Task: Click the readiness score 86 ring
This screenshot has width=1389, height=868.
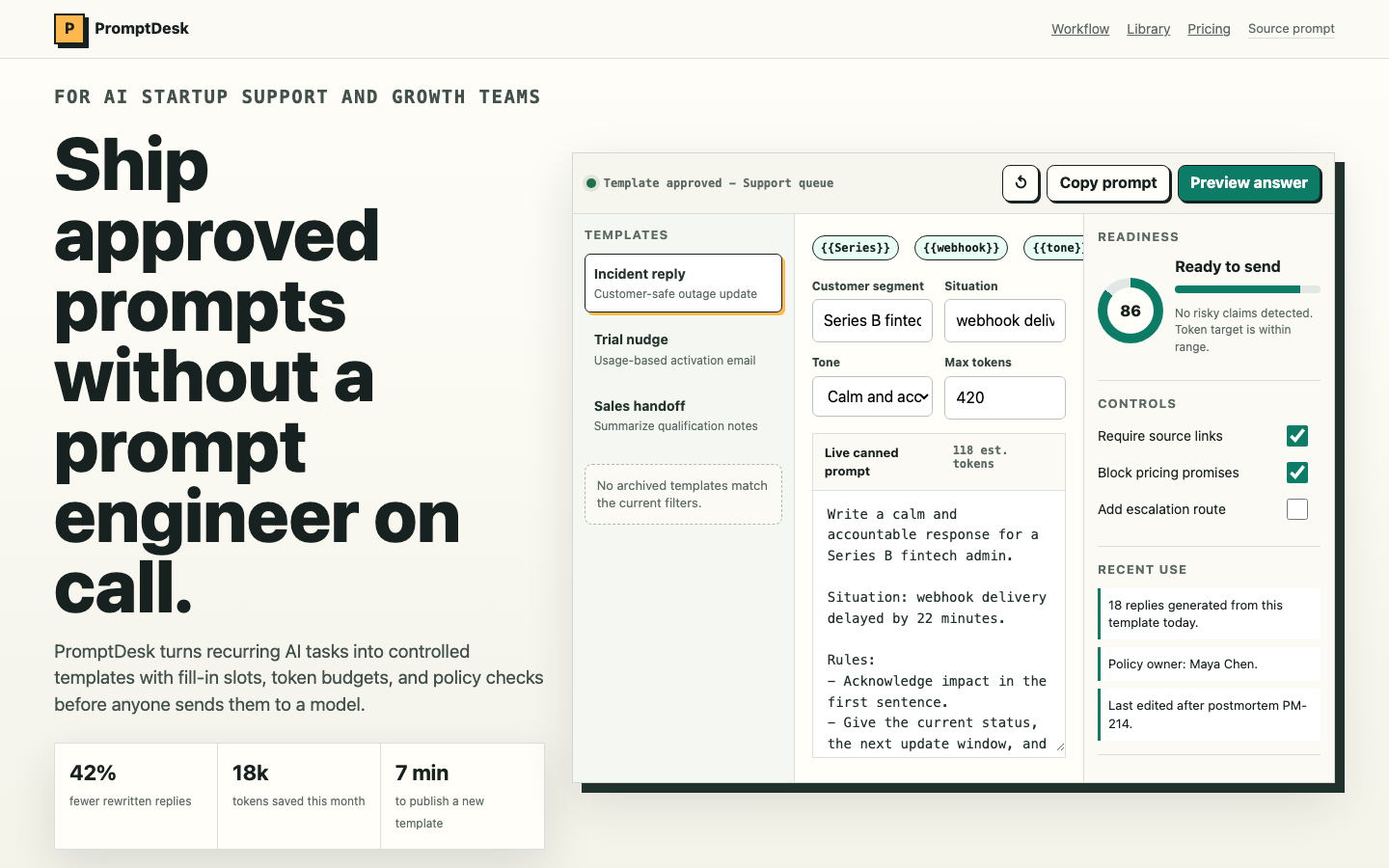Action: tap(1130, 311)
